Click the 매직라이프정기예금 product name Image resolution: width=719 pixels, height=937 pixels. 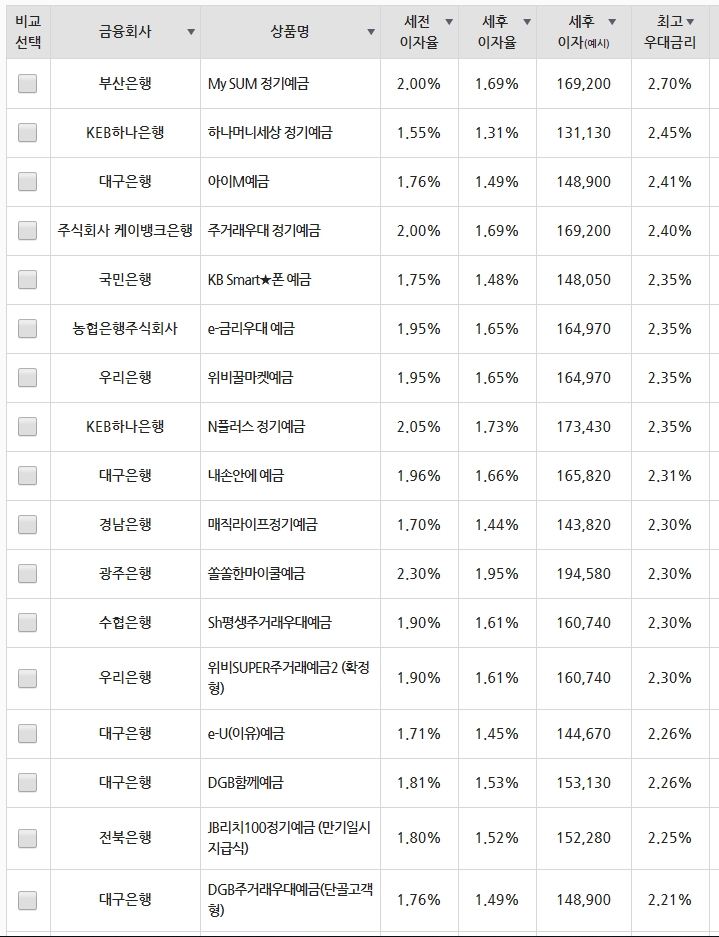[x=262, y=525]
